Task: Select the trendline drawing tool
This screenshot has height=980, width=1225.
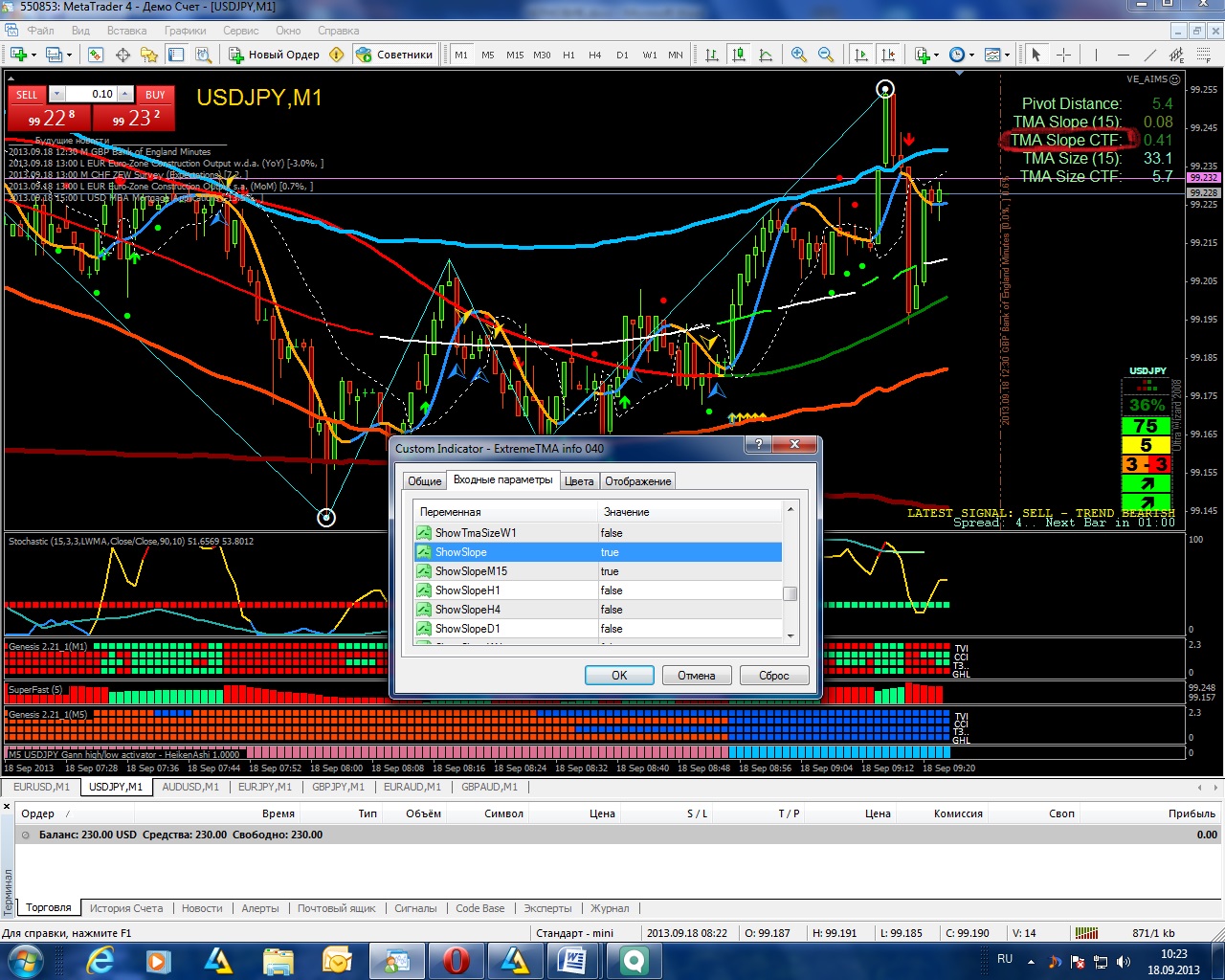Action: click(1149, 55)
